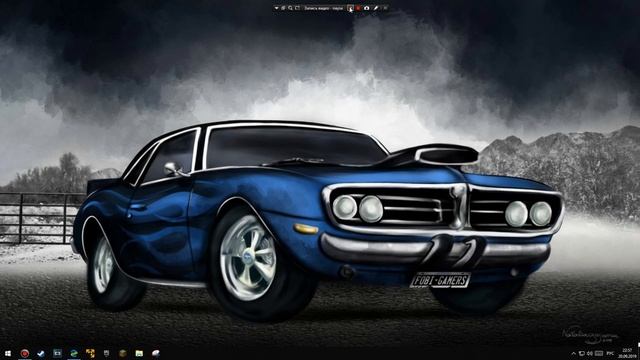
Task: Click the recording status label in top toolbar
Action: pos(324,8)
